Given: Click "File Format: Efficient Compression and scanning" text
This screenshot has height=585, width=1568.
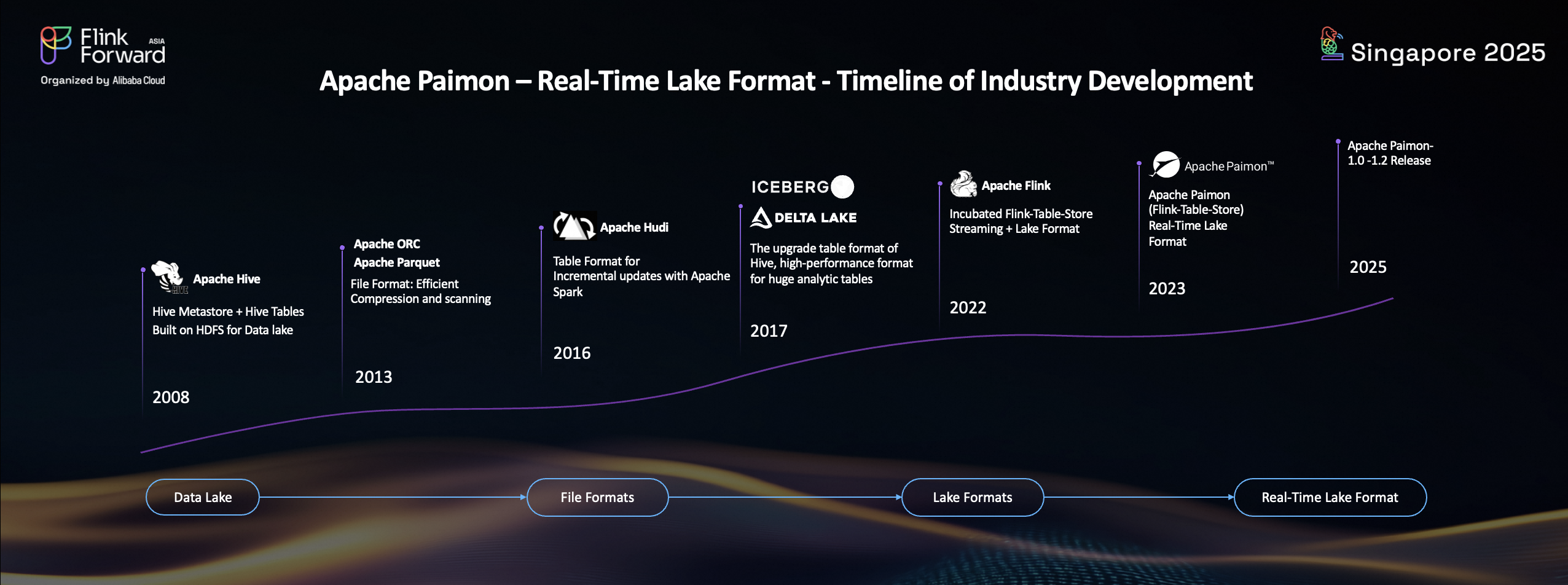Looking at the screenshot, I should coord(421,291).
